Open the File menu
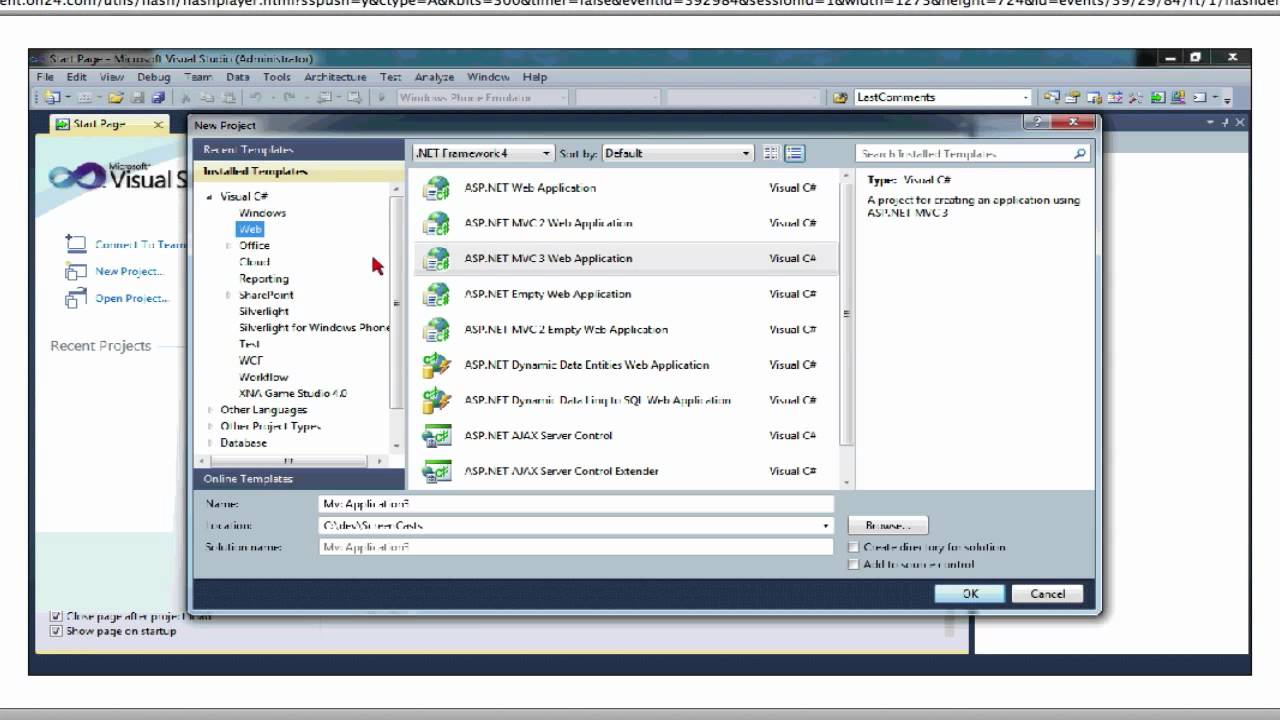The width and height of the screenshot is (1280, 720). (x=45, y=77)
